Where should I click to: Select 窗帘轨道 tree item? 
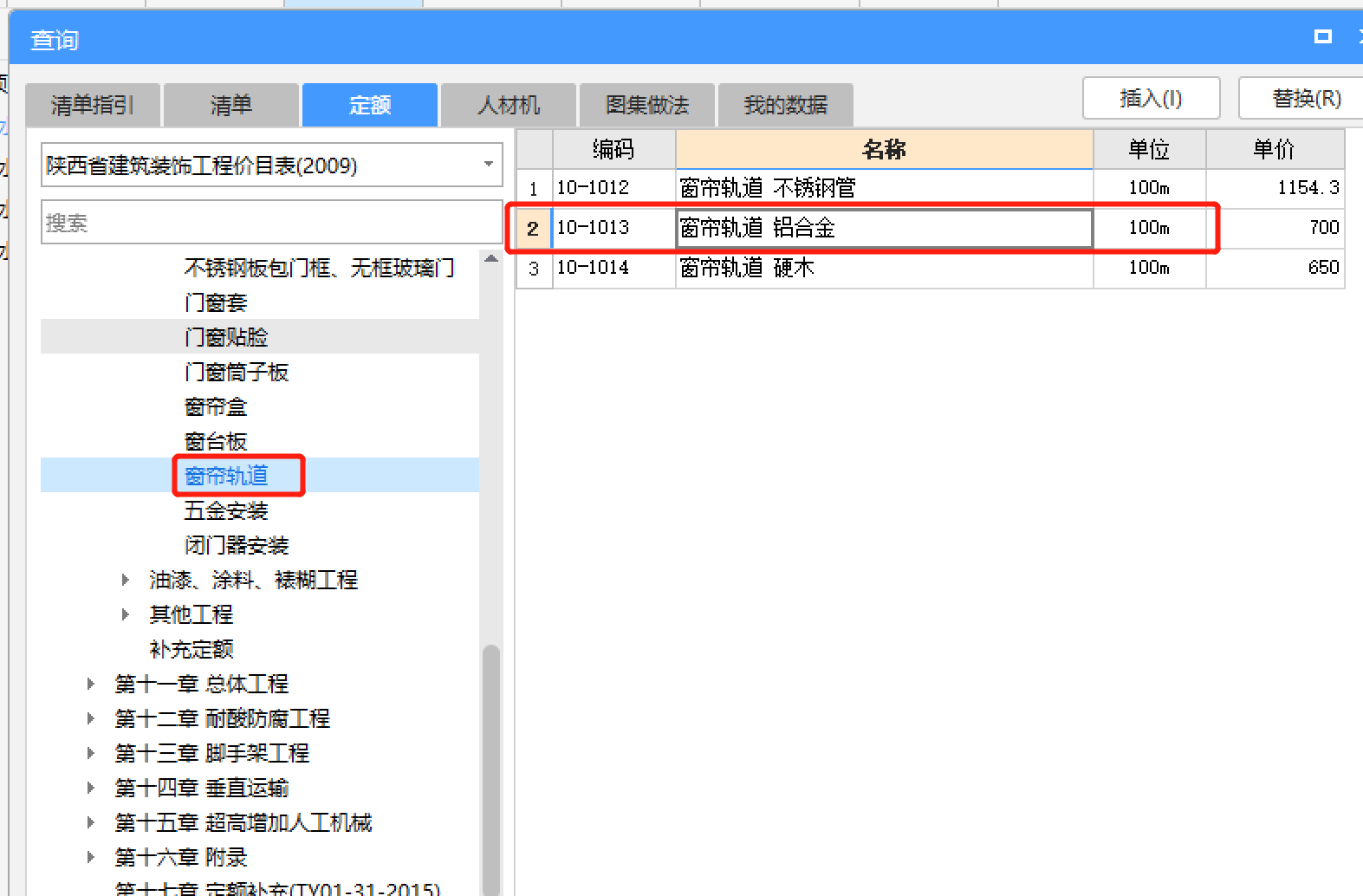[x=226, y=476]
